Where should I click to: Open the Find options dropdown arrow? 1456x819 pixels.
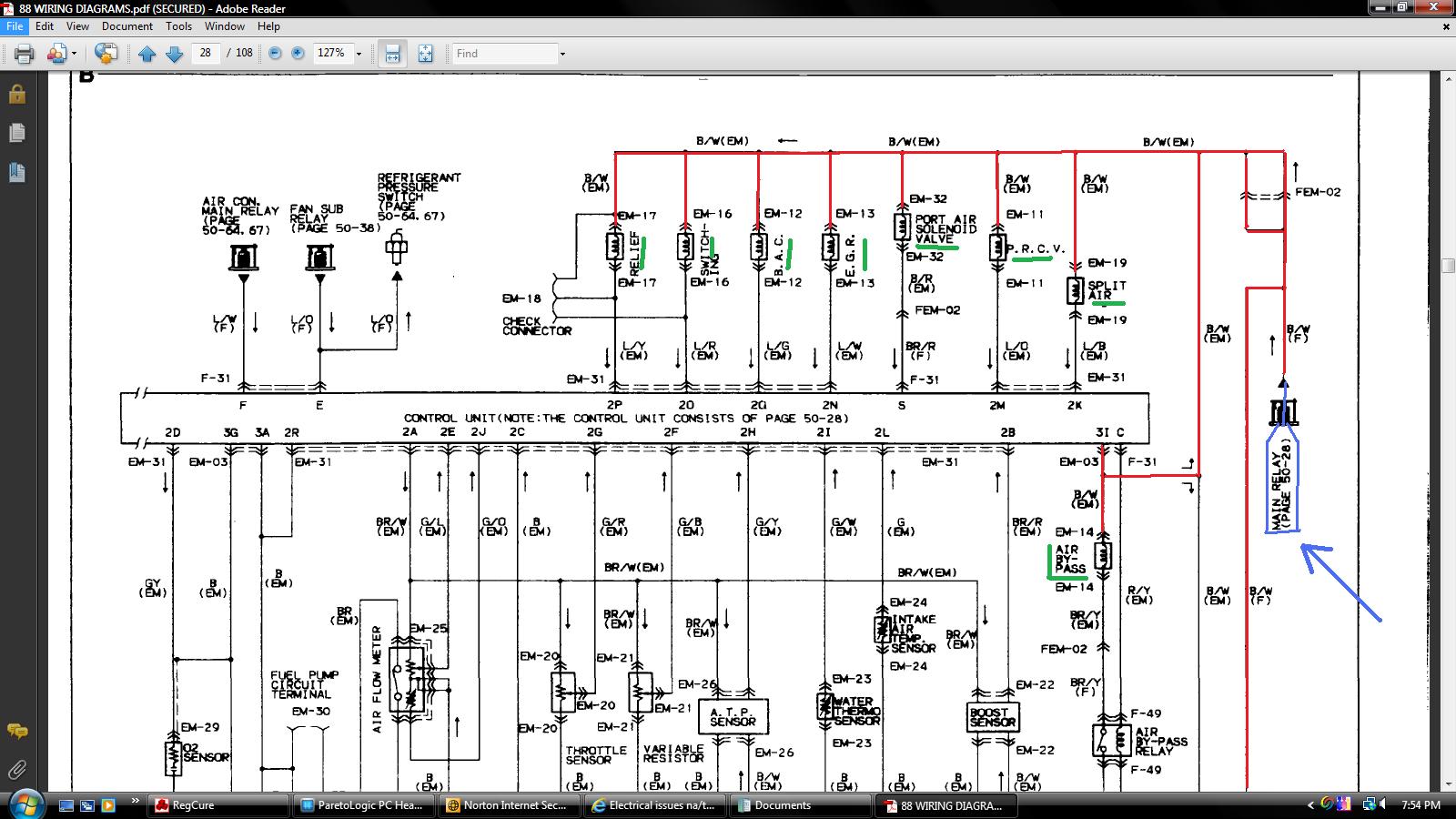pyautogui.click(x=562, y=54)
